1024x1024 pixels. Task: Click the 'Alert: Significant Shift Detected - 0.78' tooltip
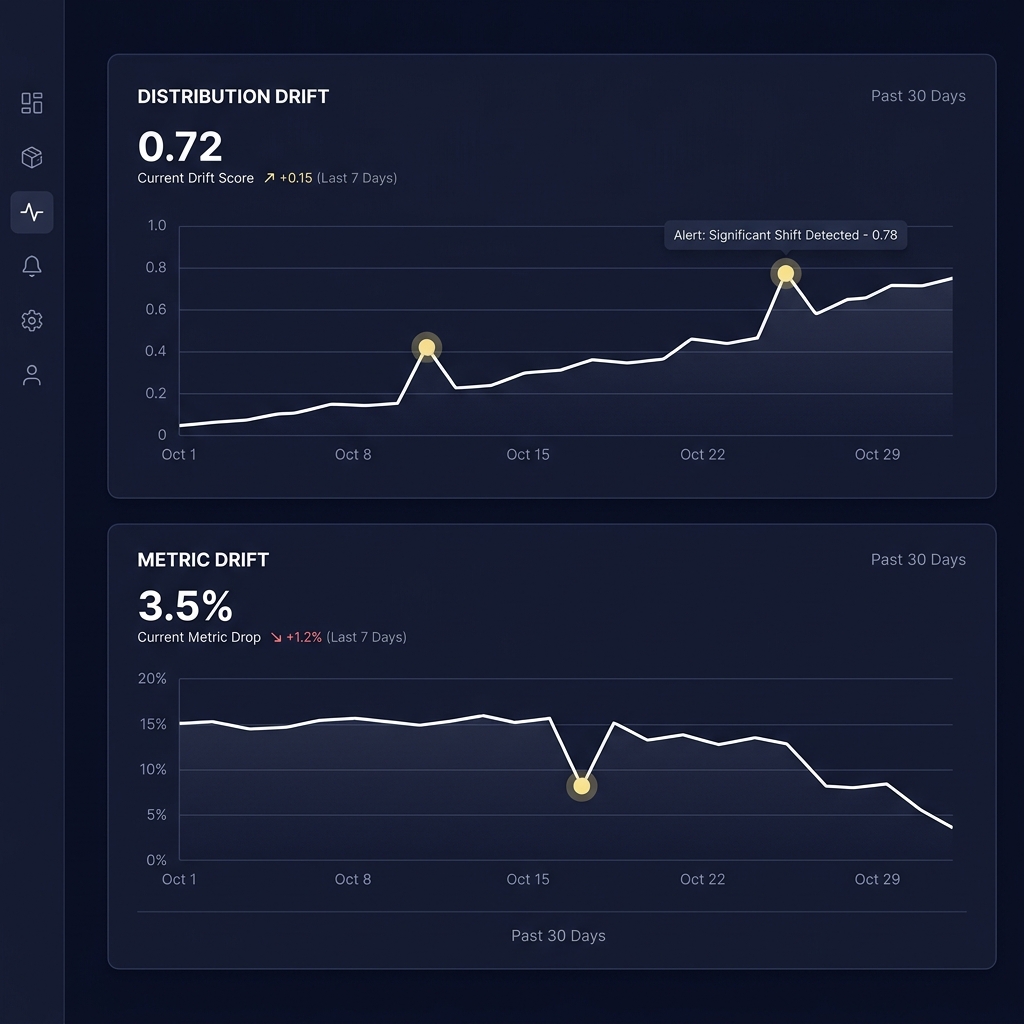(x=785, y=235)
